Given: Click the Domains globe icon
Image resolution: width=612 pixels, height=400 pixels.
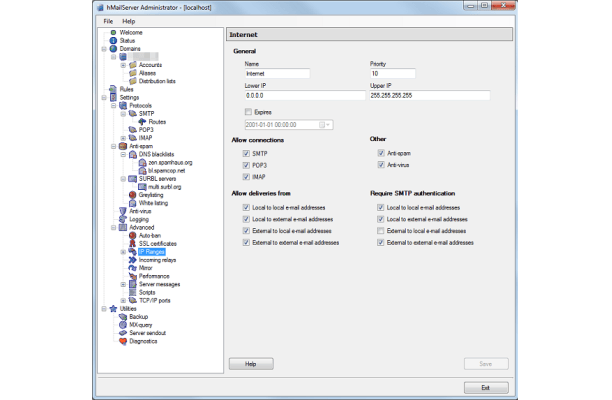Looking at the screenshot, I should coord(113,49).
